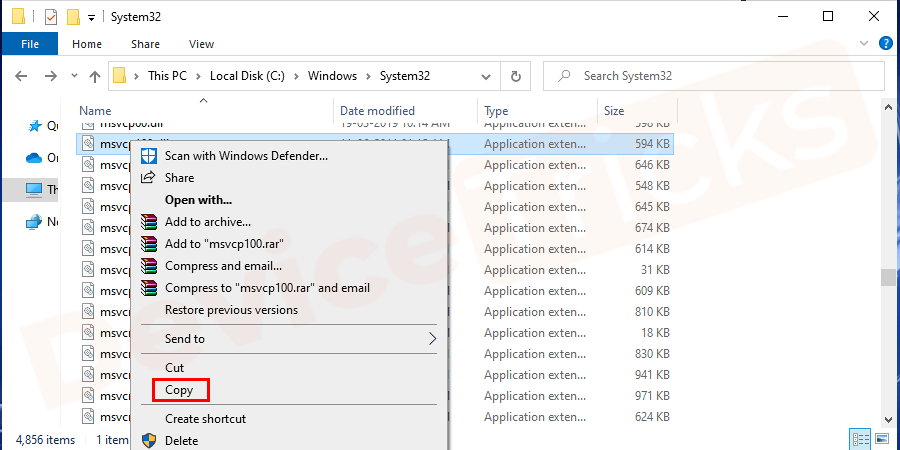Click System32 in the address breadcrumb
This screenshot has height=450, width=900.
[x=405, y=76]
